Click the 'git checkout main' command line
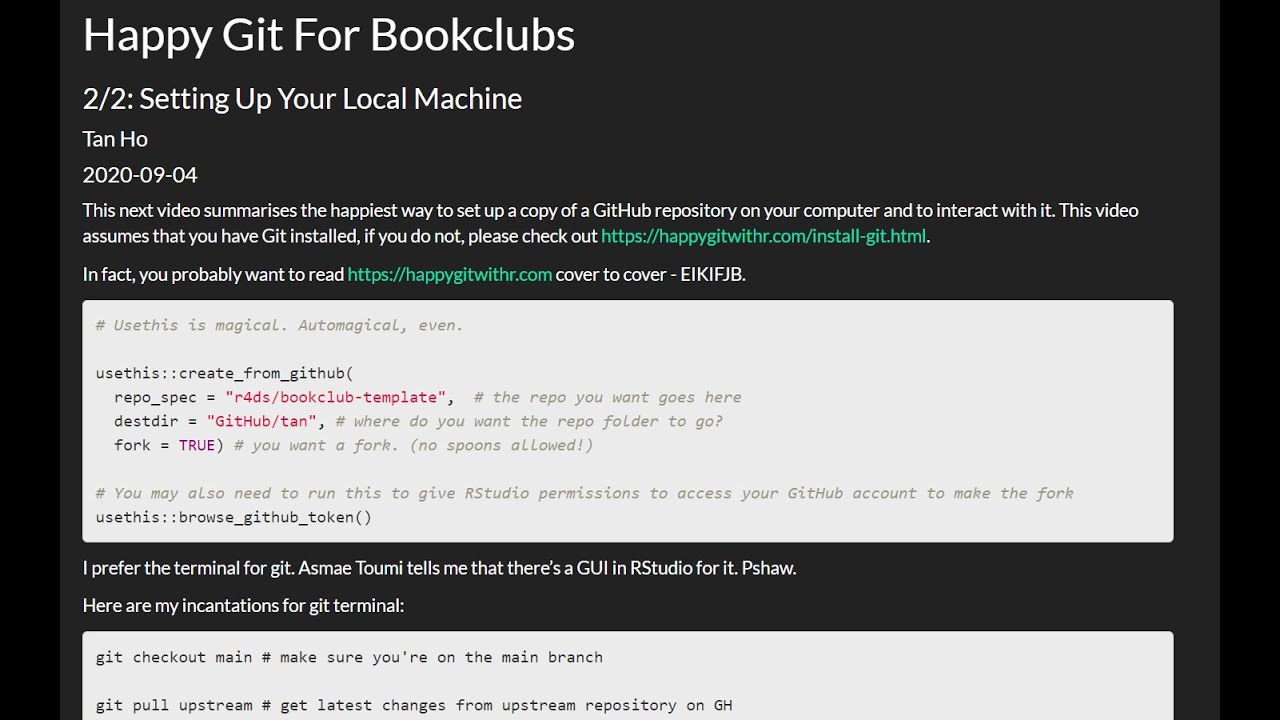This screenshot has width=1280, height=720. (x=349, y=657)
